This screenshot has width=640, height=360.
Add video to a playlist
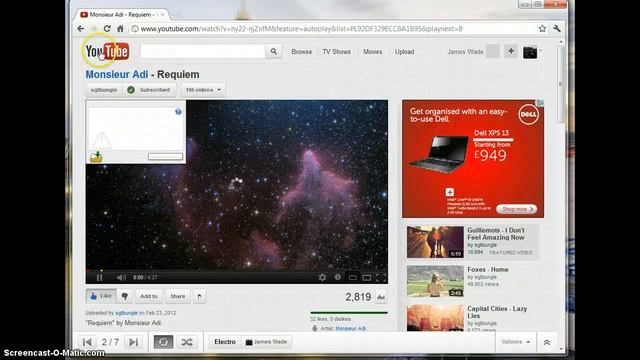[149, 296]
